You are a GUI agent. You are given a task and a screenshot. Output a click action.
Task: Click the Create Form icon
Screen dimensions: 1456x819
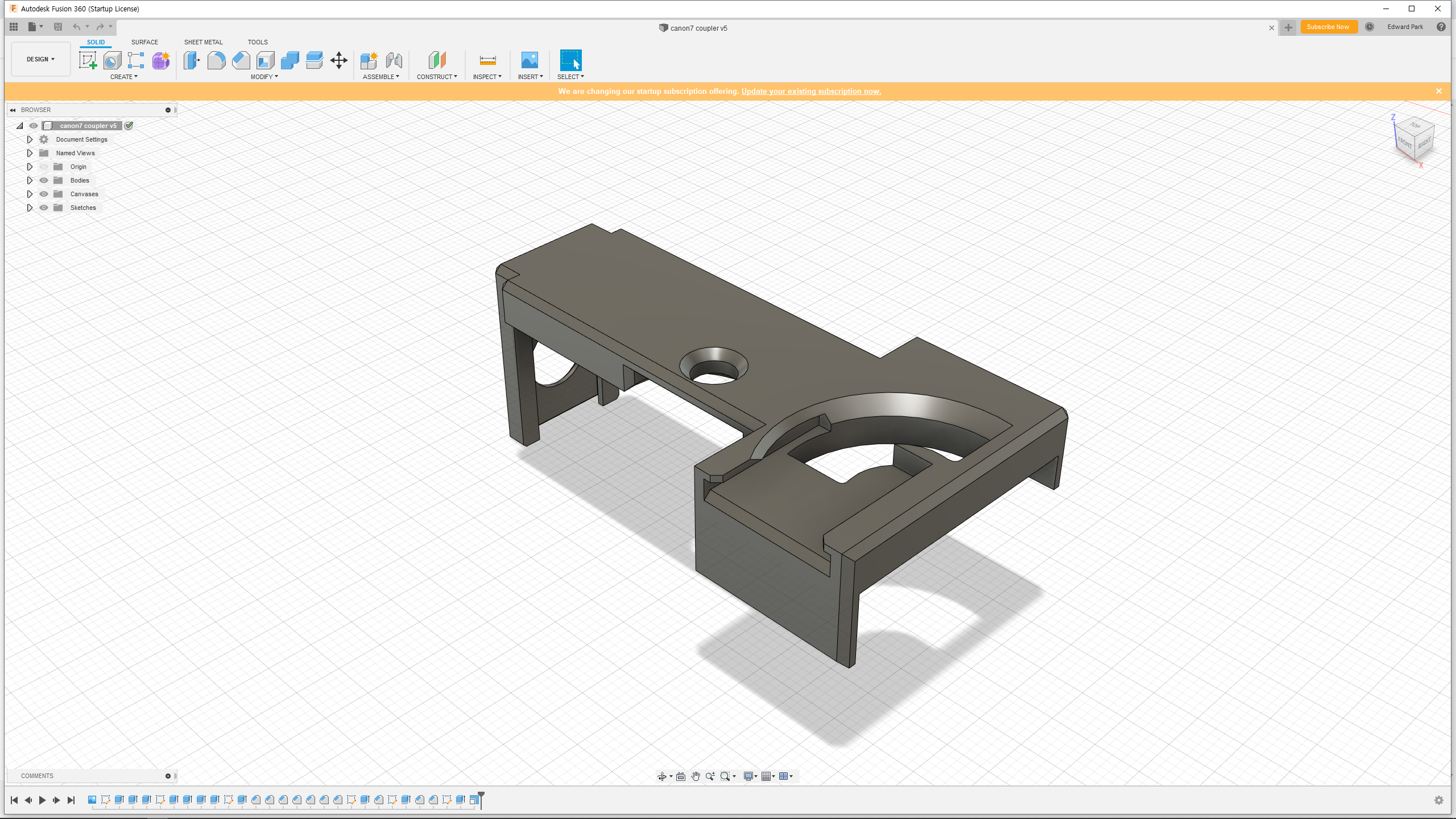coord(160,60)
